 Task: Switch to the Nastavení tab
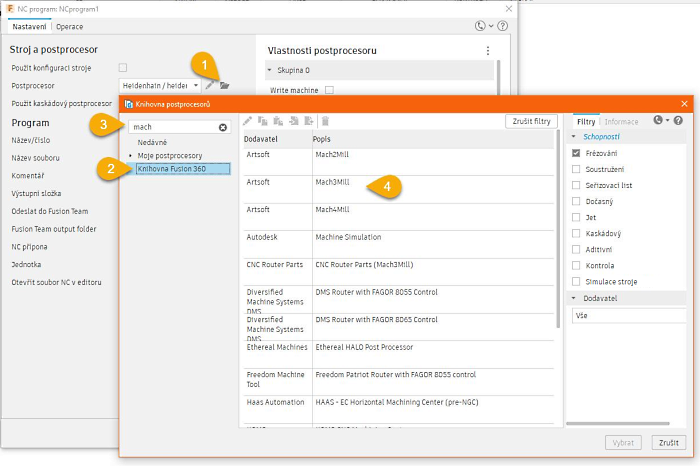29,27
